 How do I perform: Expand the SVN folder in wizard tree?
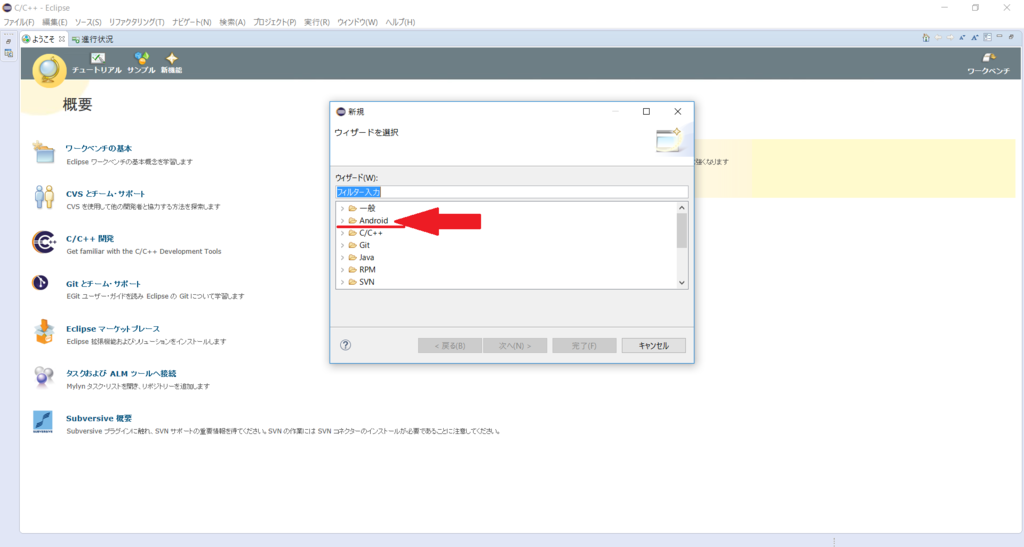coord(342,282)
